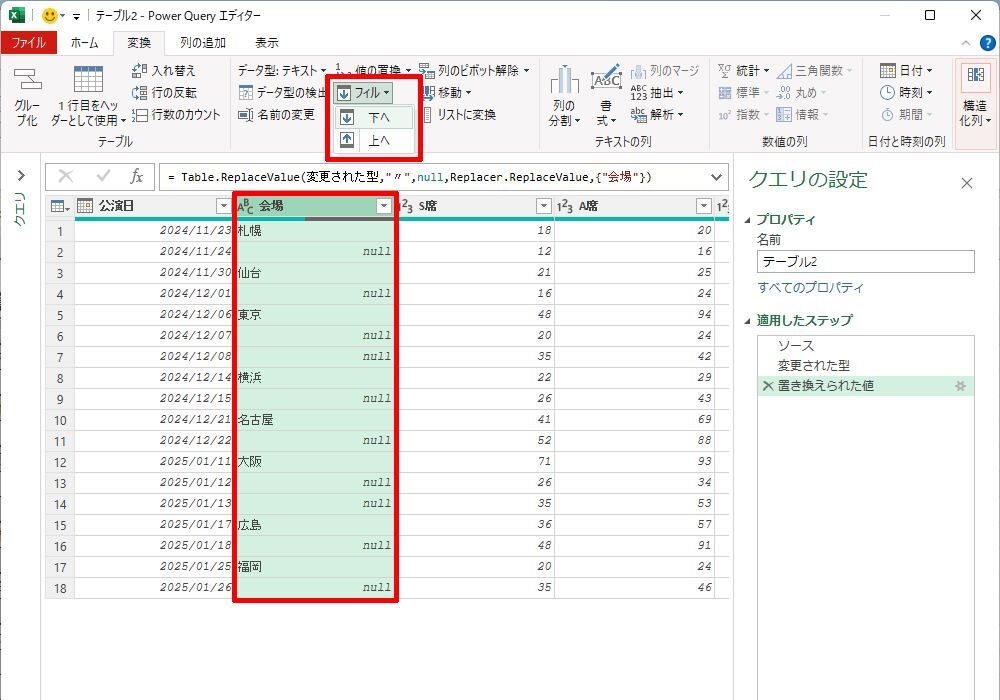1000x700 pixels.
Task: Click 行の反転 (Reverse Rows) button
Action: (164, 93)
